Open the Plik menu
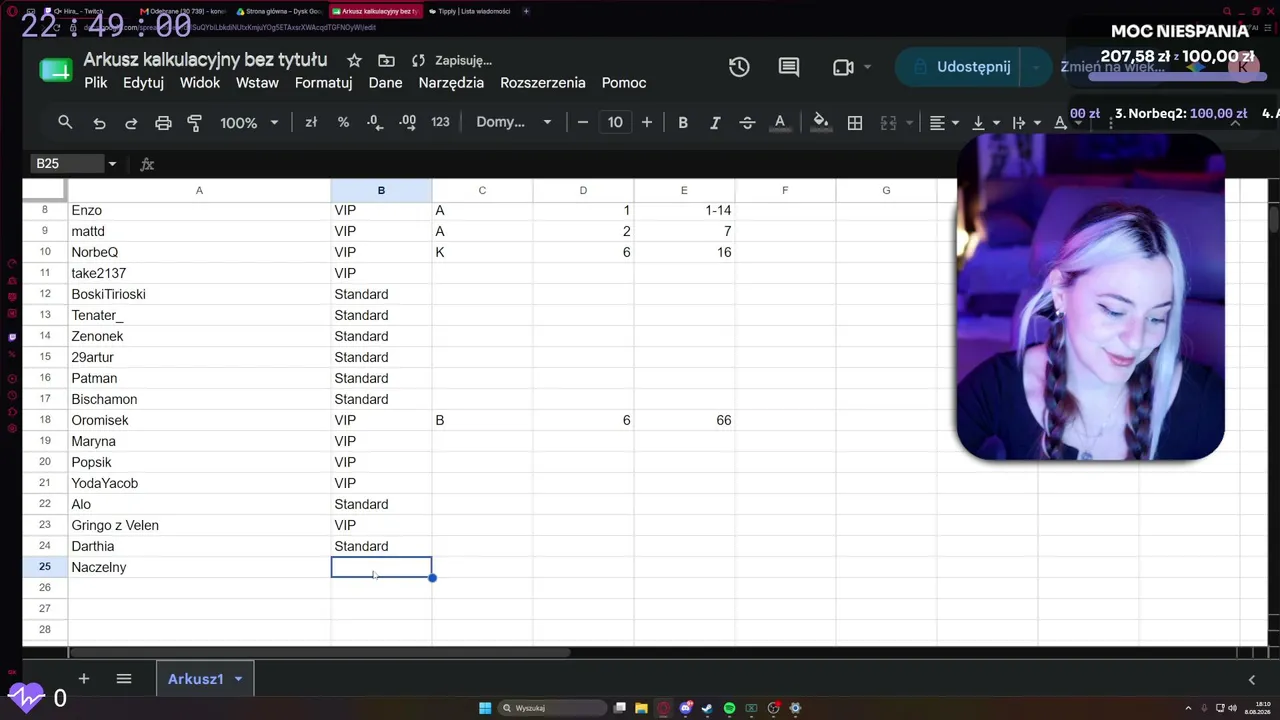 coord(96,83)
